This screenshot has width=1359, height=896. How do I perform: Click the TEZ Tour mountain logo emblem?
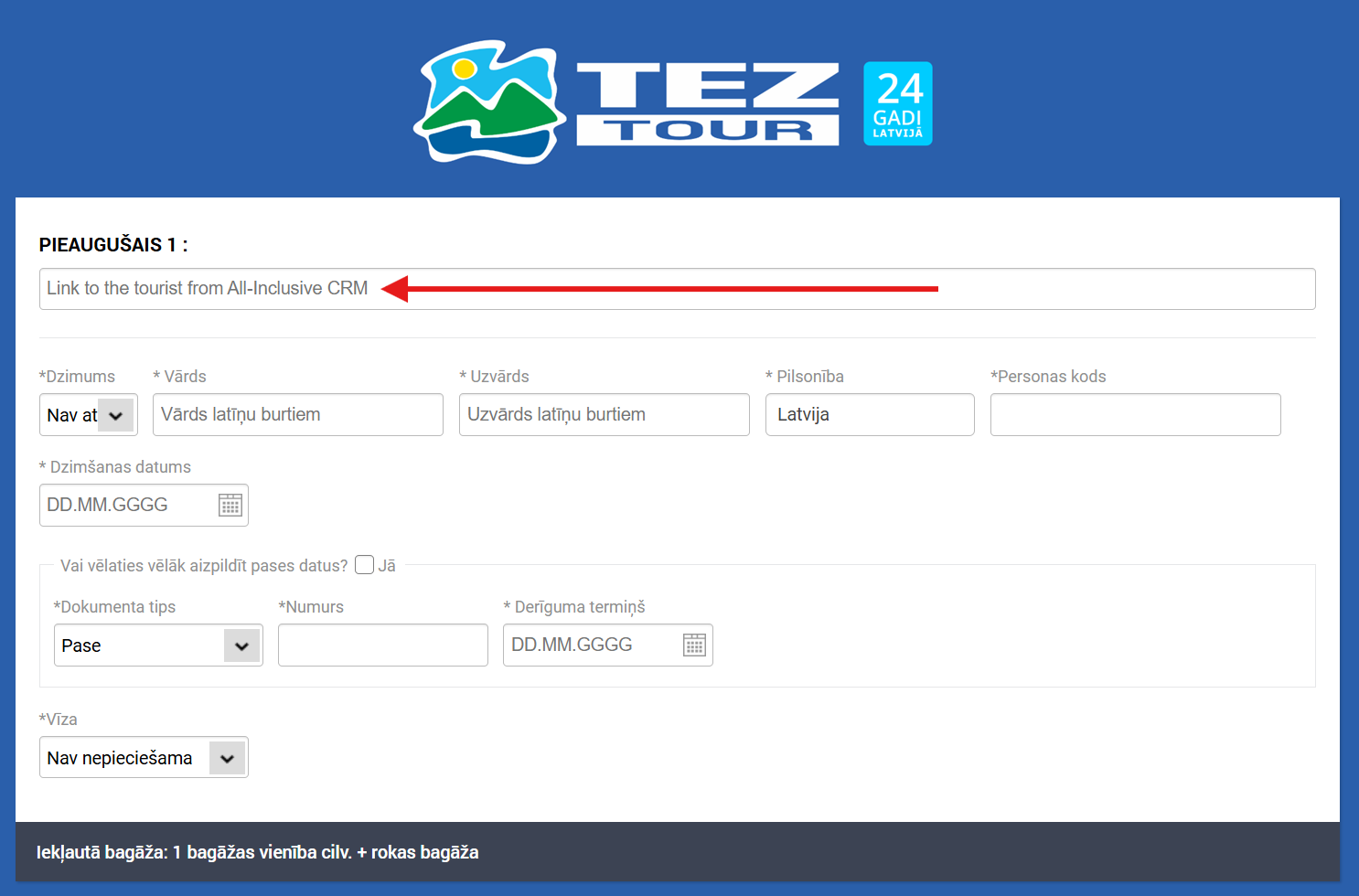tap(489, 102)
